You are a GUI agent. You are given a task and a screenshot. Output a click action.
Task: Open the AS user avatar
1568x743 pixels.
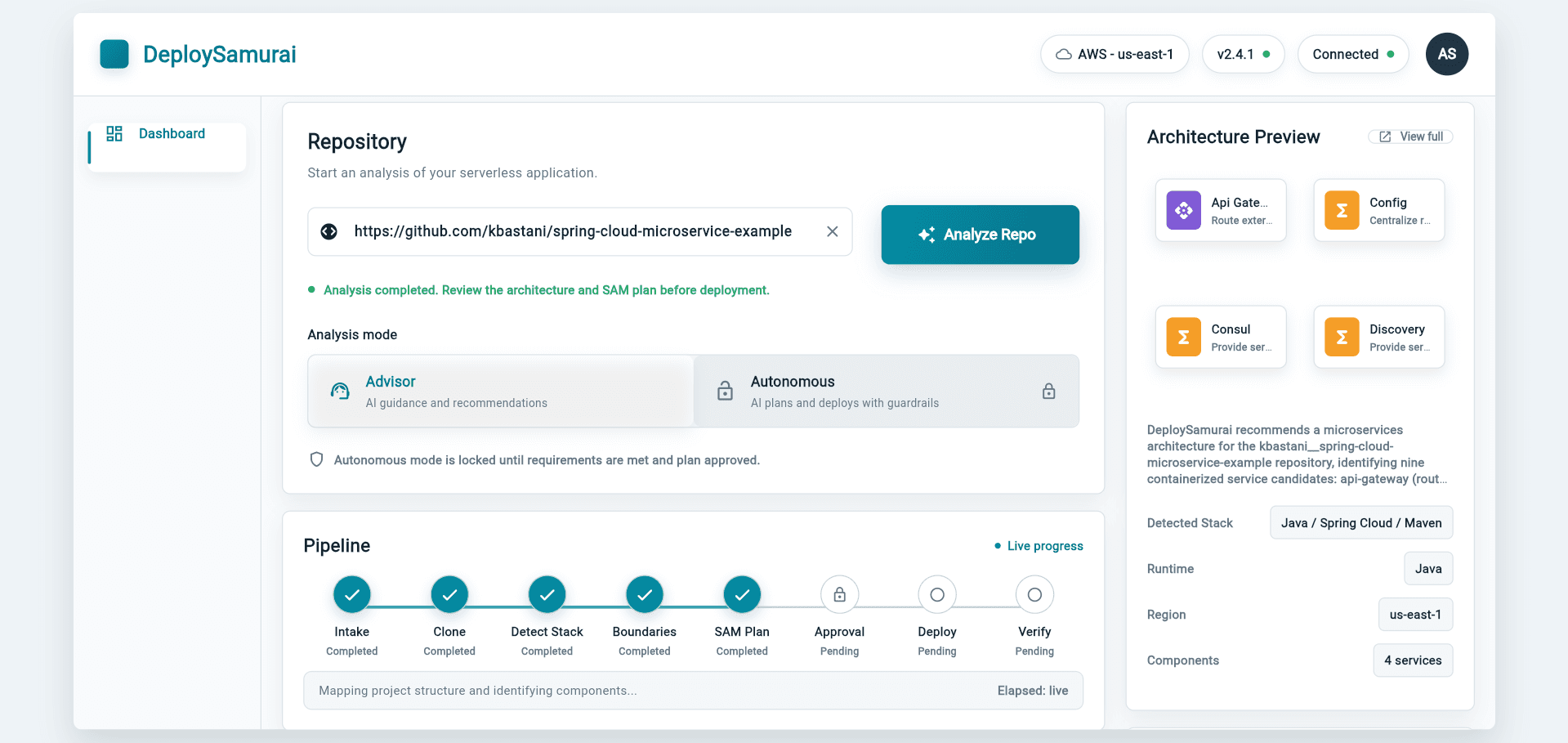[x=1446, y=54]
